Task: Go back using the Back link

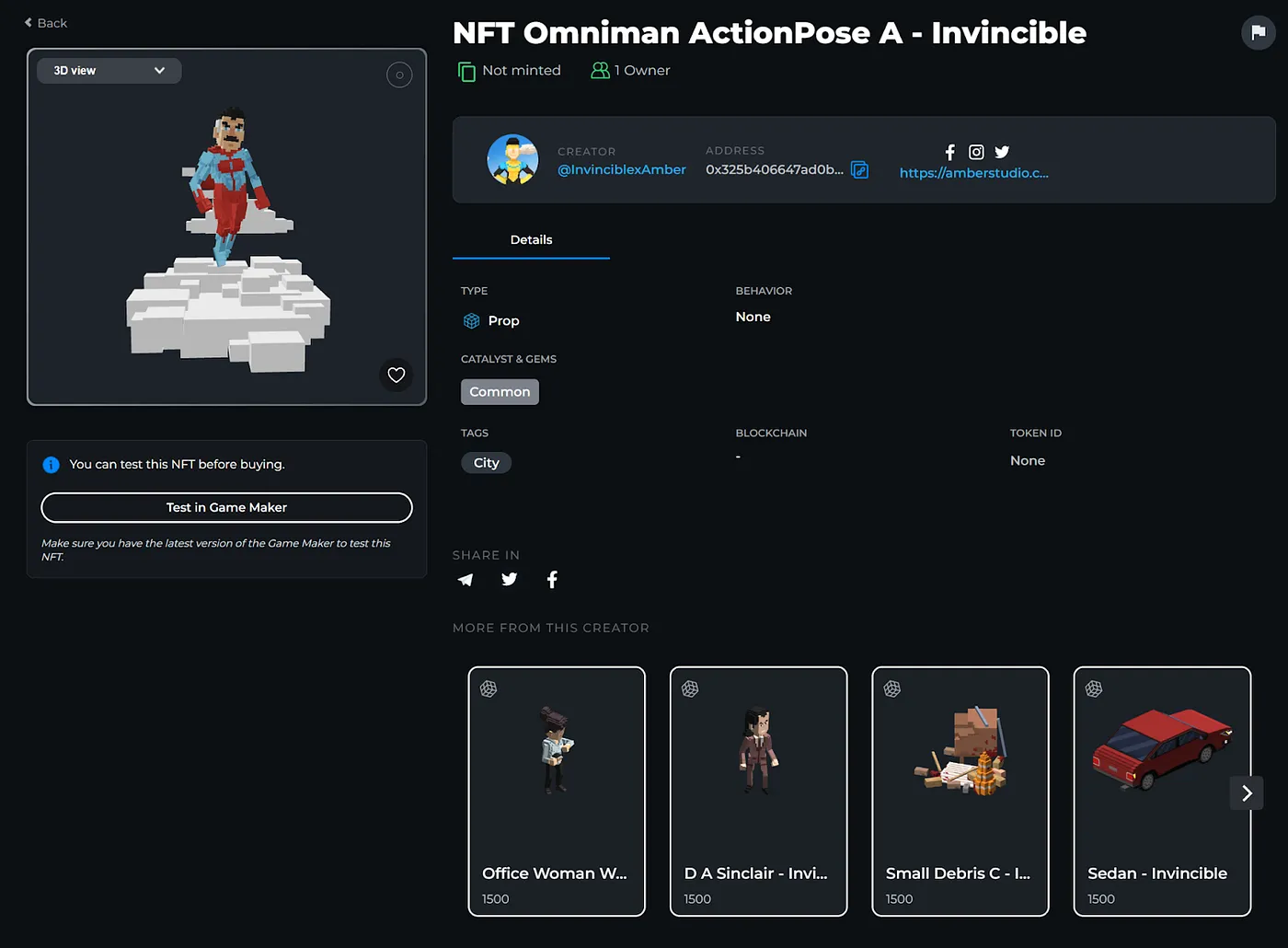Action: pyautogui.click(x=46, y=23)
